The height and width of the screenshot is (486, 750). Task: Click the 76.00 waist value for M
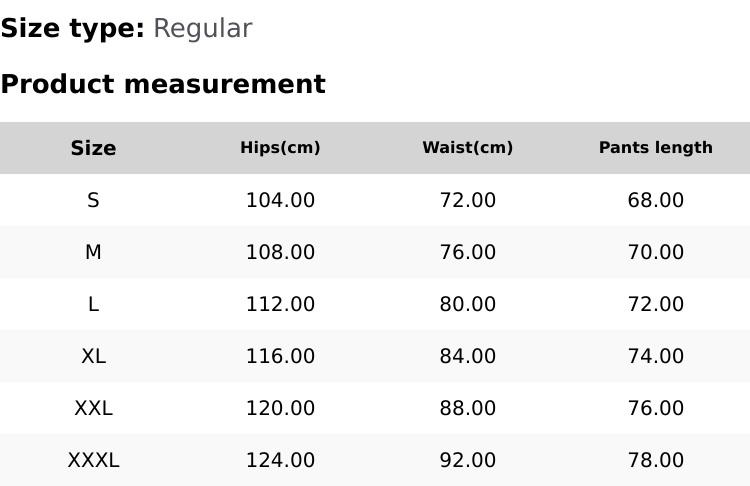(467, 252)
